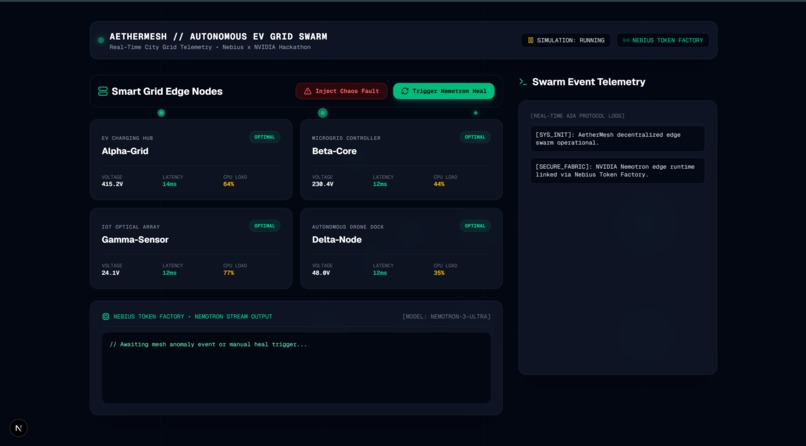The image size is (806, 446).
Task: Click the Swarm Event Telemetry heading
Action: click(x=589, y=82)
